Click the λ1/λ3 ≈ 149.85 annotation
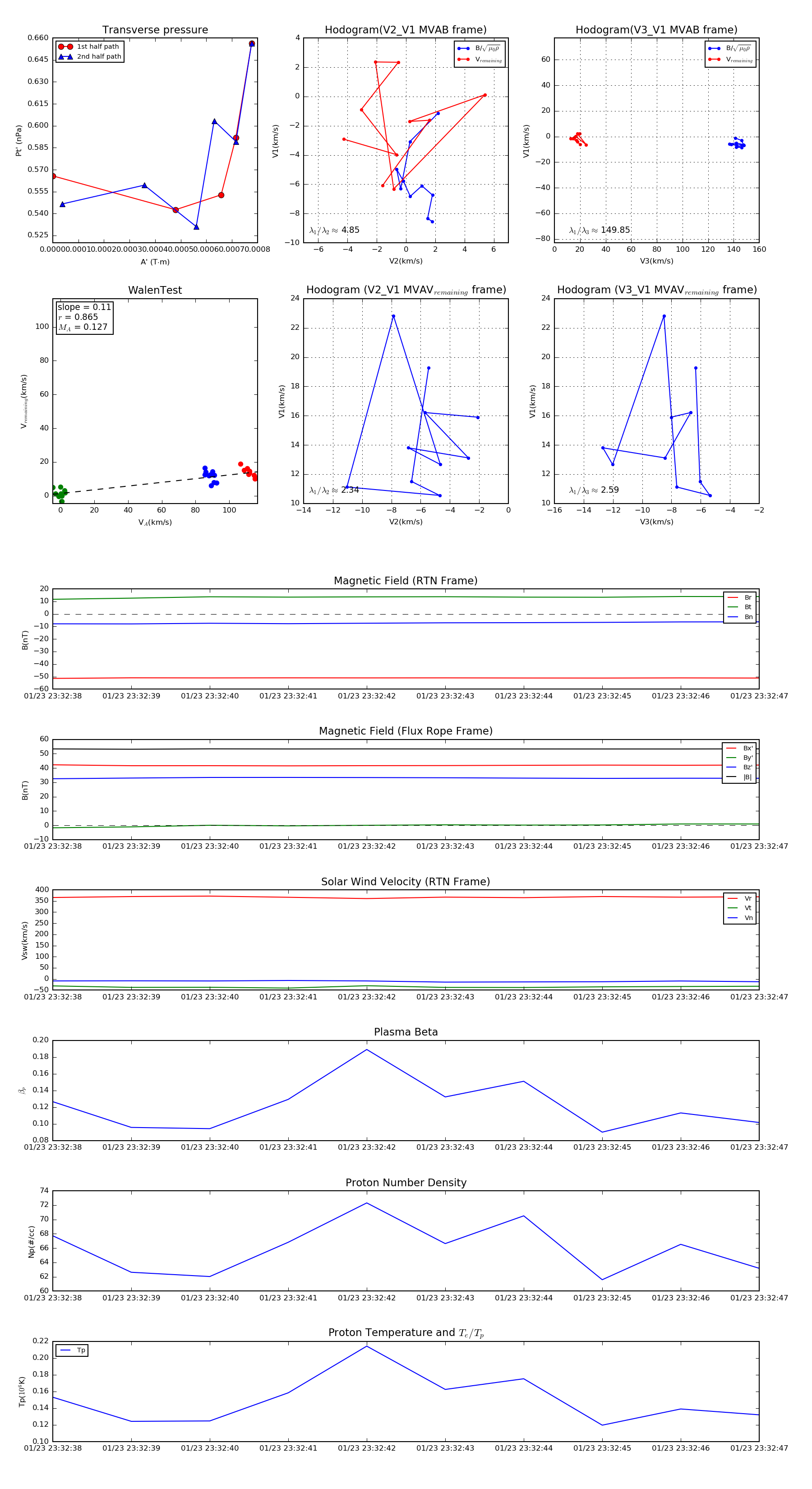Screen dimensions: 812x1489 coord(600,230)
